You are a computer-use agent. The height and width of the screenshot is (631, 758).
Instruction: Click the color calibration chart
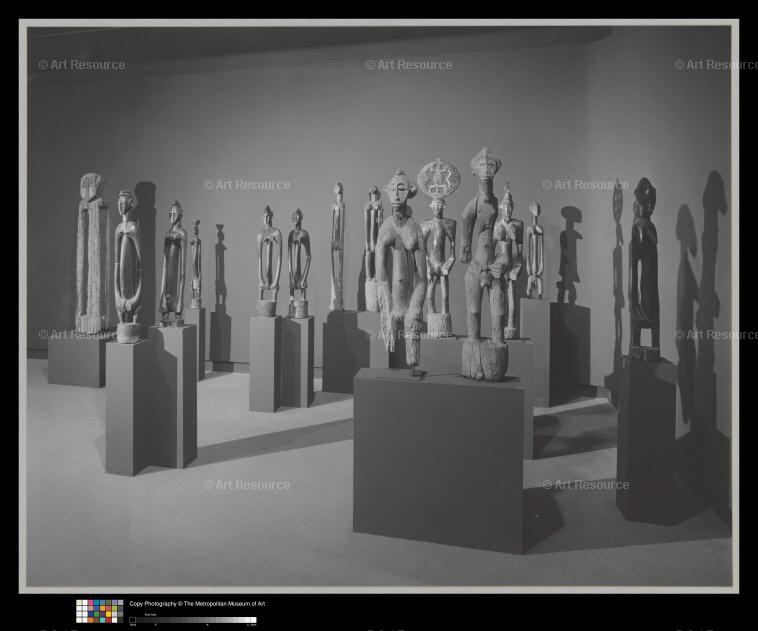tap(100, 611)
